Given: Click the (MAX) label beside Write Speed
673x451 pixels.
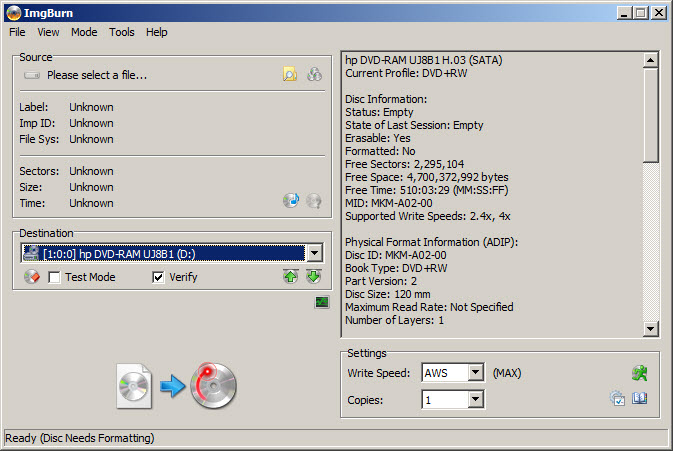Looking at the screenshot, I should click(507, 373).
